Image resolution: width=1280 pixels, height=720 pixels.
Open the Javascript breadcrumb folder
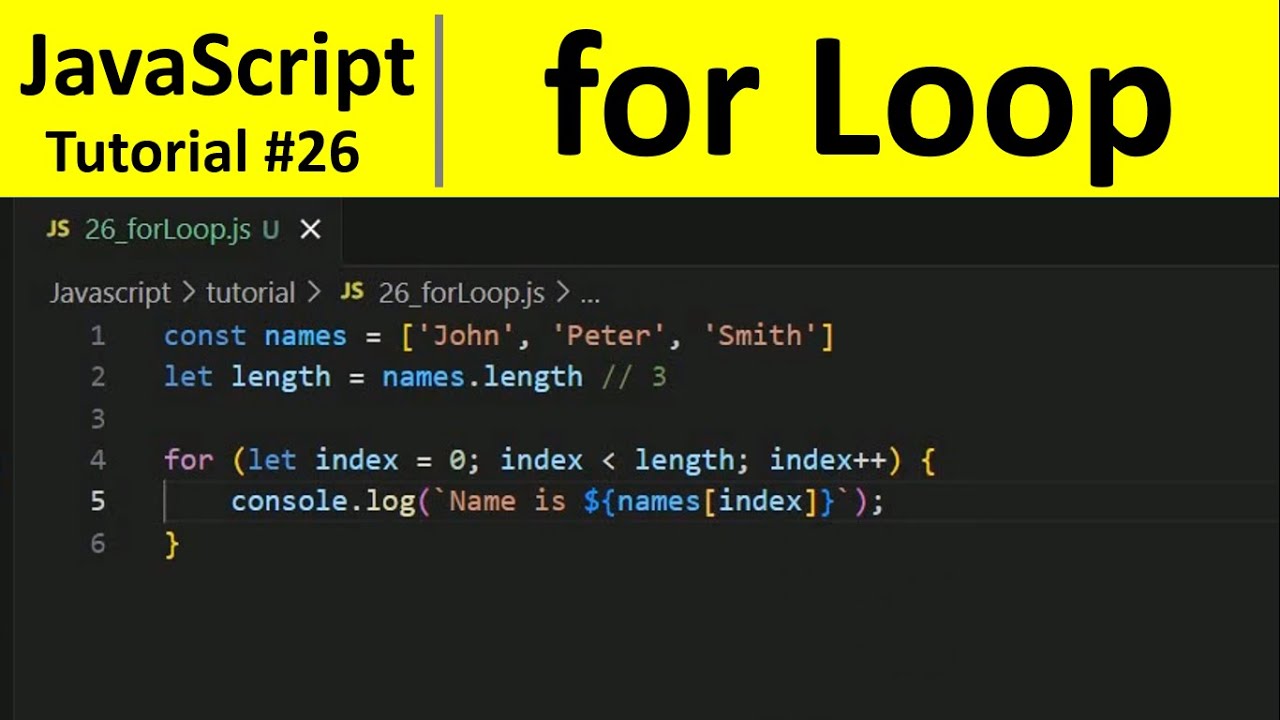click(x=110, y=293)
